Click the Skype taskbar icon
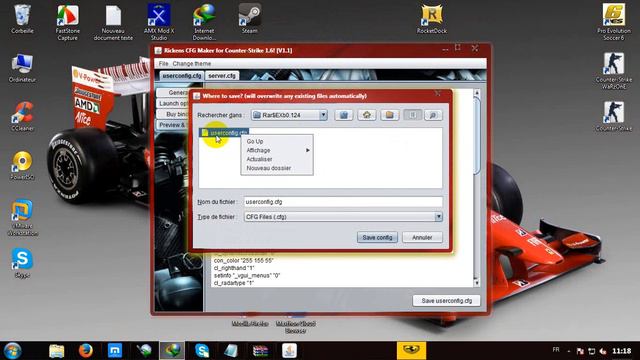Image resolution: width=640 pixels, height=360 pixels. (x=202, y=351)
